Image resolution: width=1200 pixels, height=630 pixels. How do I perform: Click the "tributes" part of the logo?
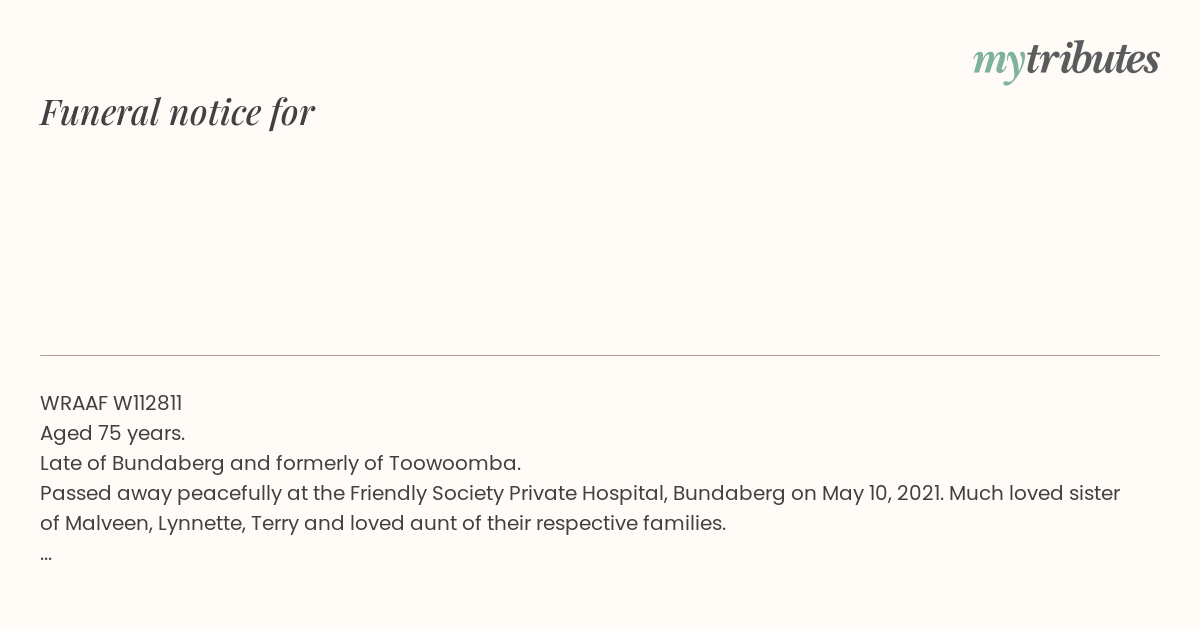point(1092,59)
